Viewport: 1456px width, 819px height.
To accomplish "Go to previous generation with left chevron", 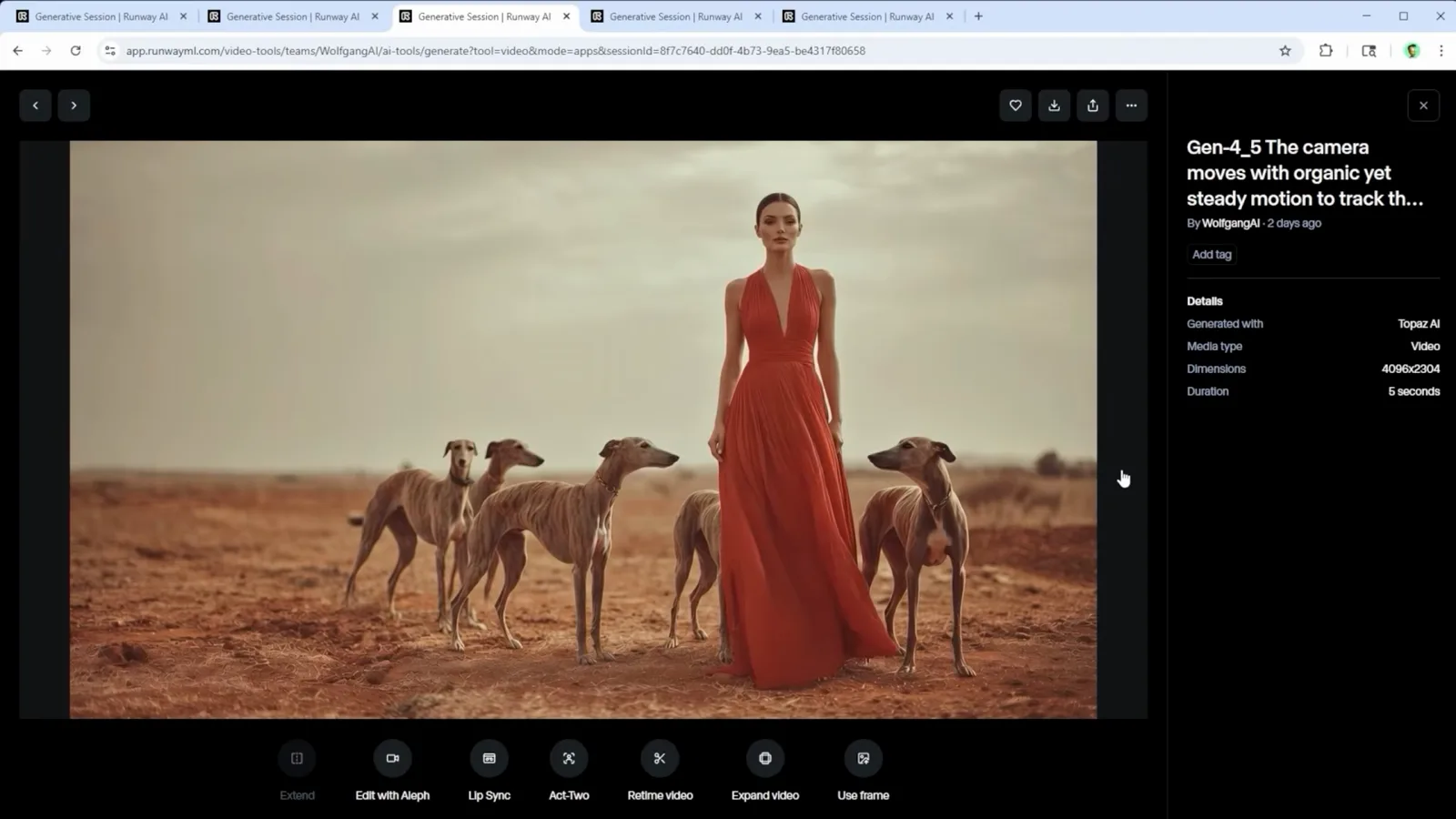I will pos(35,106).
